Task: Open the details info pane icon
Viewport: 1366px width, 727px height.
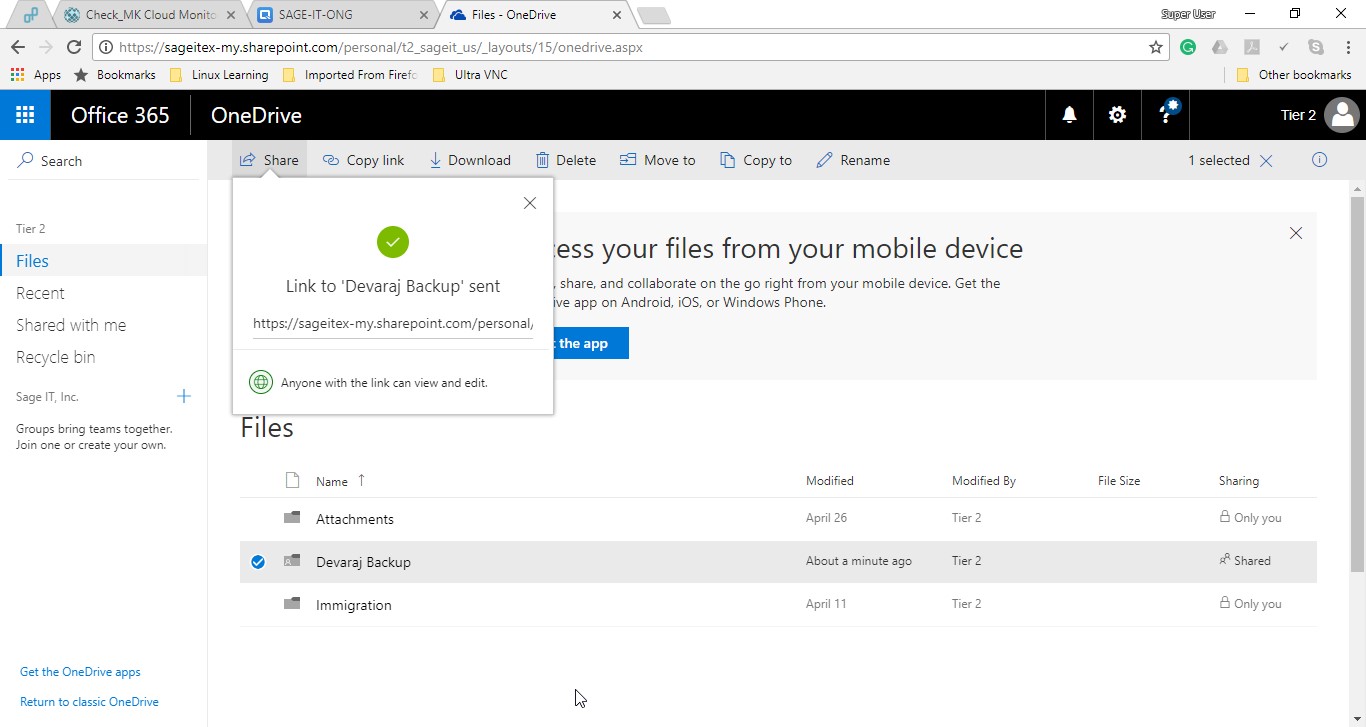Action: click(1319, 160)
